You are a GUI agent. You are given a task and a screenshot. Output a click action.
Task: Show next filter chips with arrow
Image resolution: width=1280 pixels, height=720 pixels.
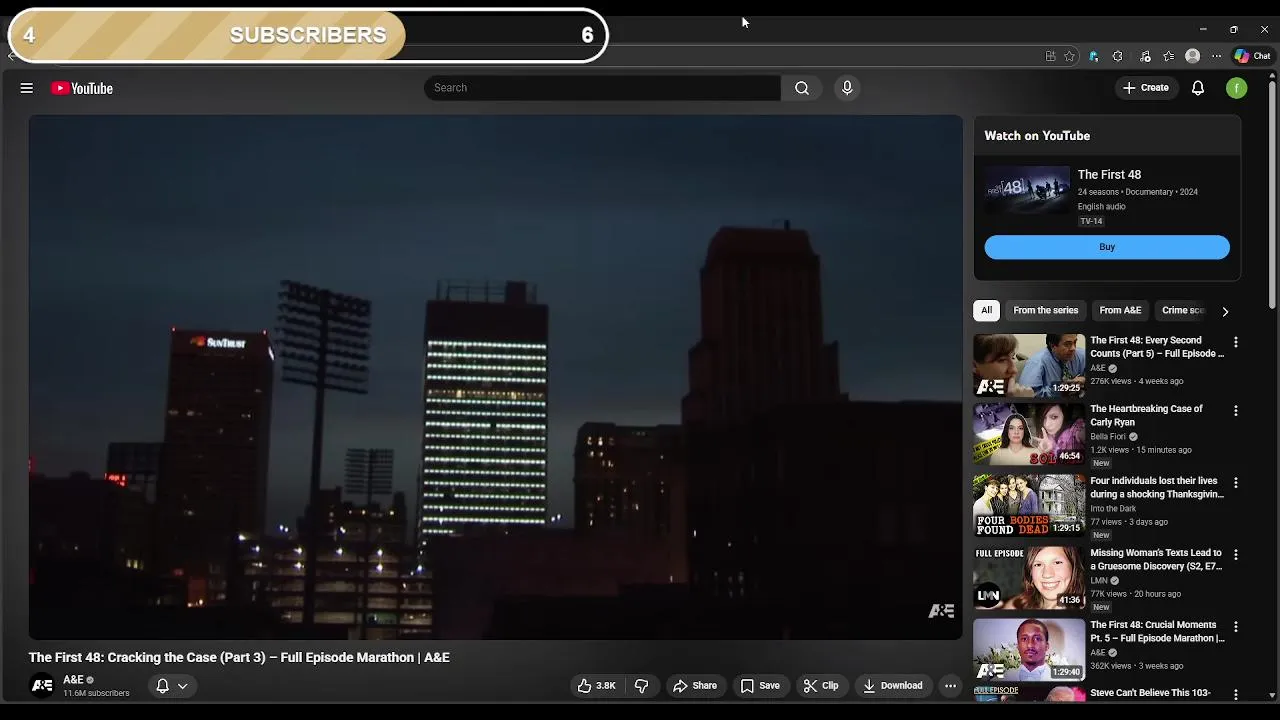click(x=1225, y=311)
